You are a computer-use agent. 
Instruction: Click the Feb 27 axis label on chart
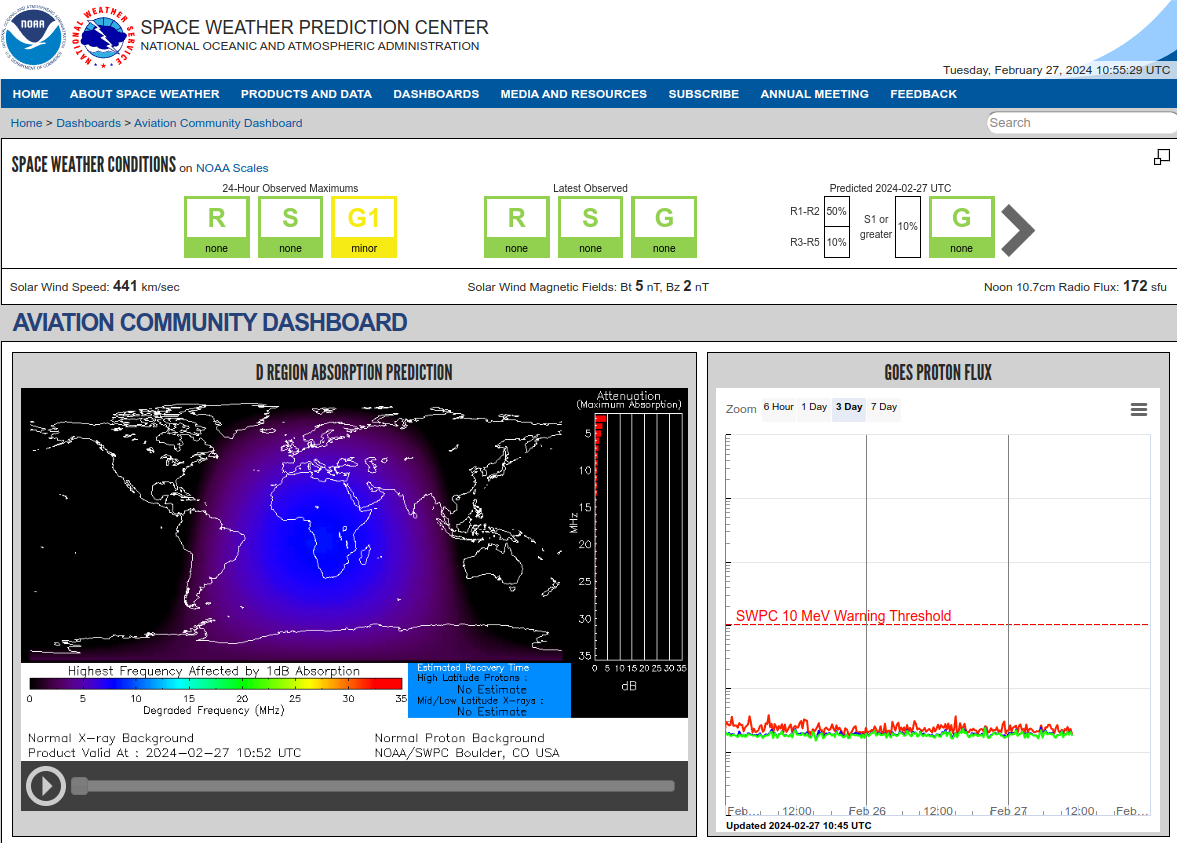[1008, 811]
